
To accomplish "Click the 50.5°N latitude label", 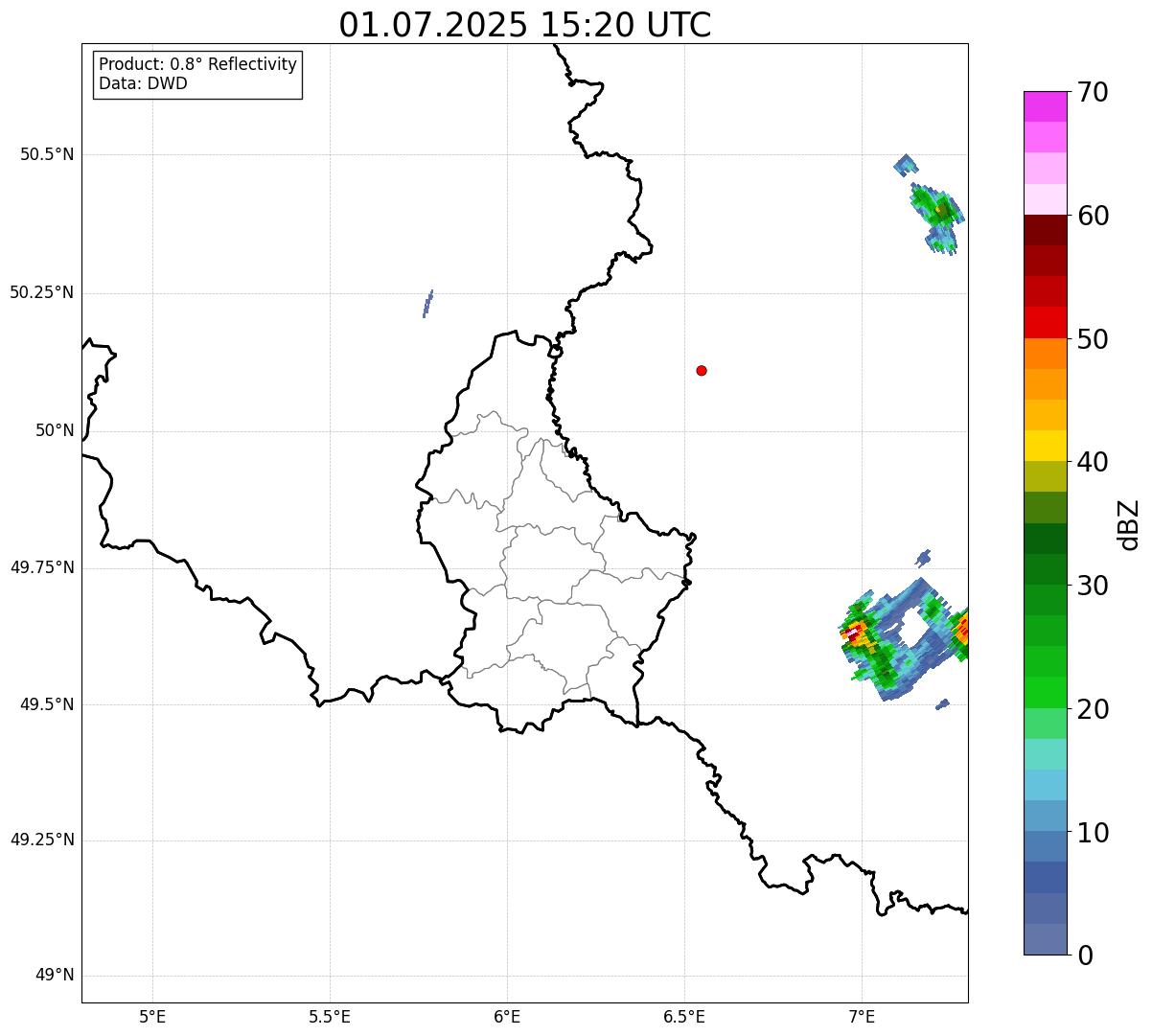I will [47, 154].
